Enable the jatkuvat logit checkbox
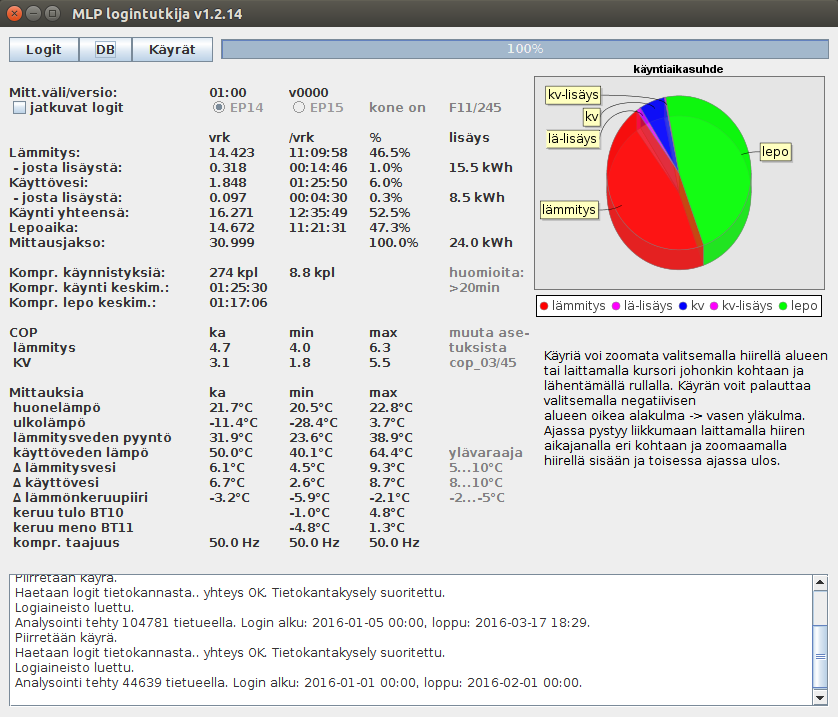 pos(19,108)
